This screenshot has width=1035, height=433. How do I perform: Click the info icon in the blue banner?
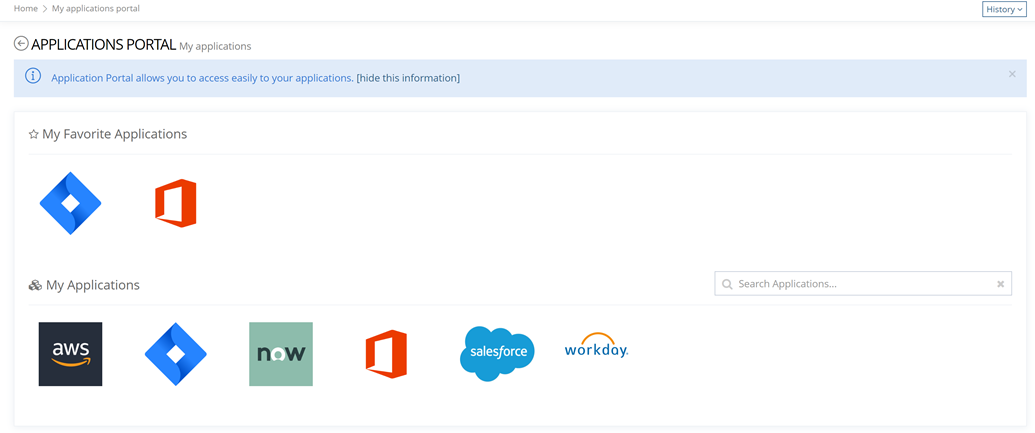coord(33,77)
